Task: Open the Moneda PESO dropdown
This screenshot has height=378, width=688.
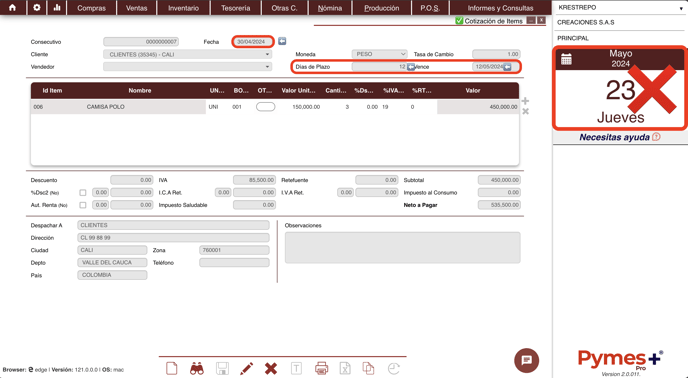Action: pos(380,54)
